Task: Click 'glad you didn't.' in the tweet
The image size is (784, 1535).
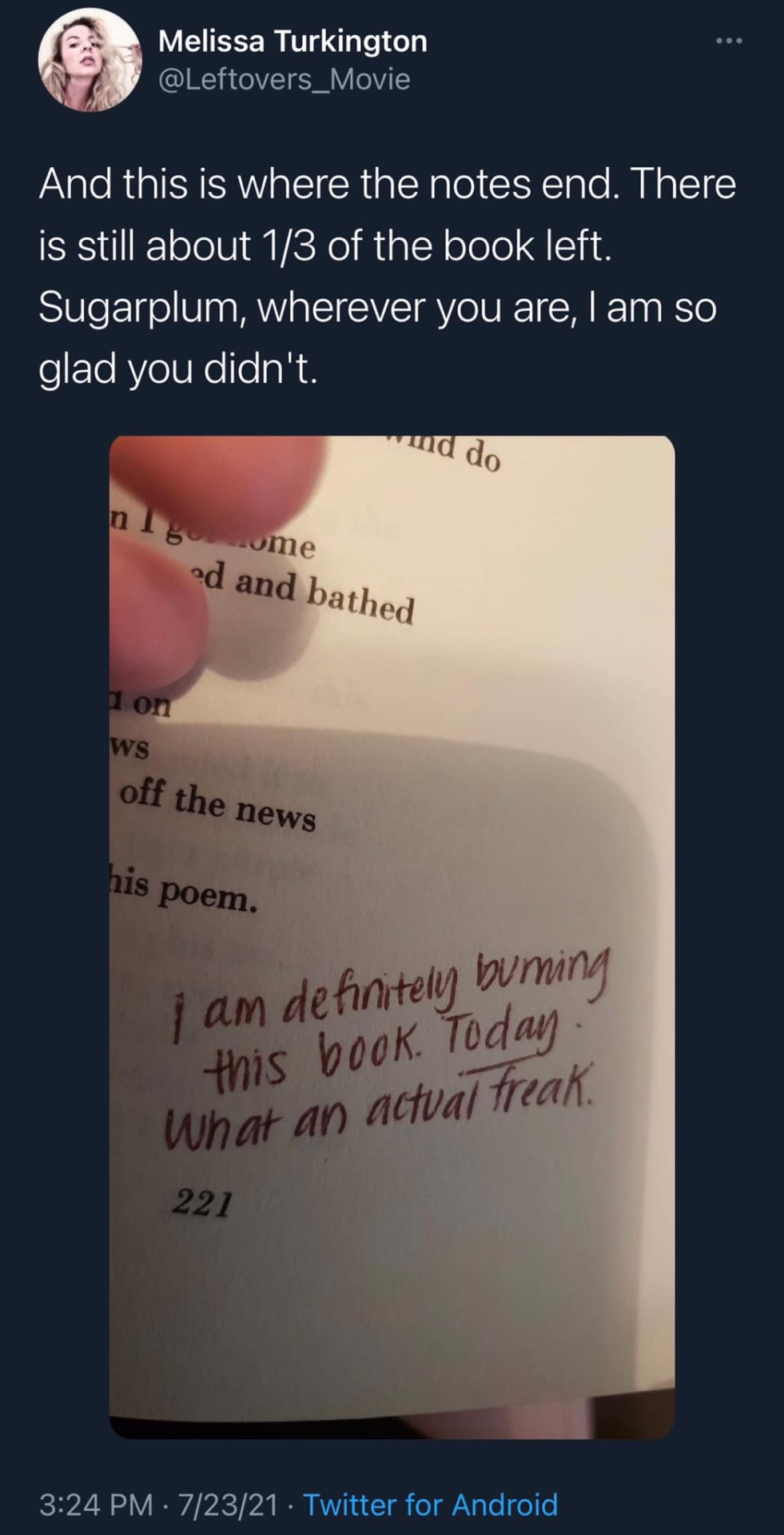Action: pyautogui.click(x=177, y=369)
